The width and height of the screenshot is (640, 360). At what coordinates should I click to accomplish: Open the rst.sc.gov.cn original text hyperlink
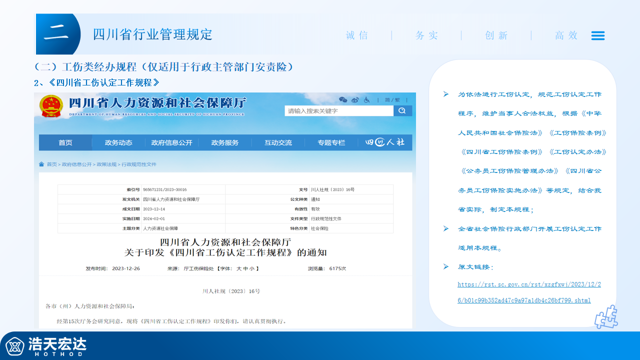[529, 292]
